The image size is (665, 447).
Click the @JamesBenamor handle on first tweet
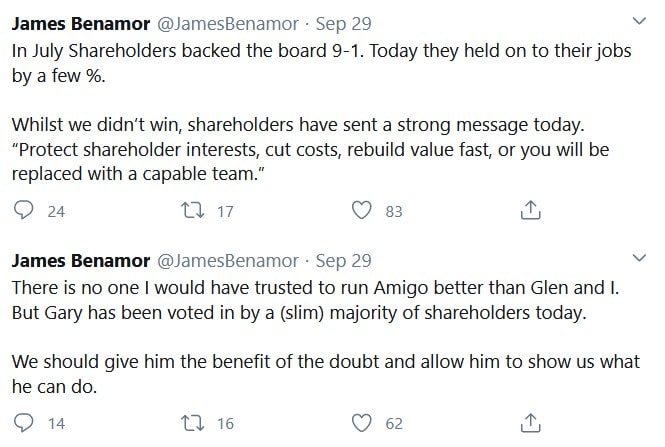228,24
